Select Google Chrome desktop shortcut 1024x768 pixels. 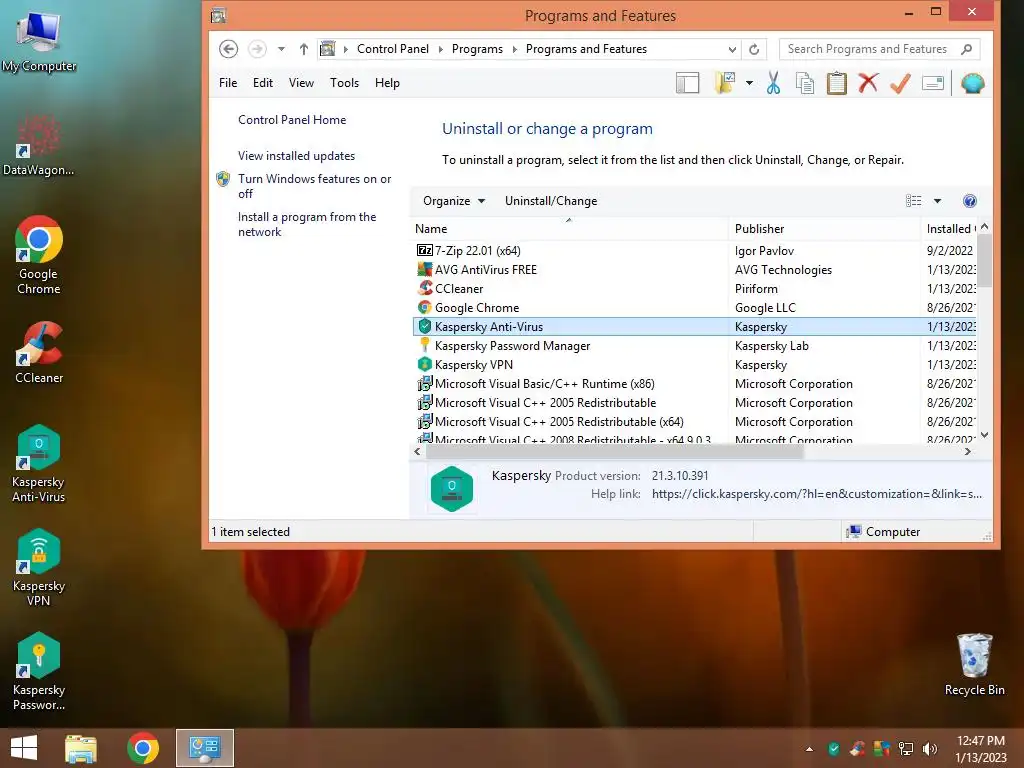click(x=39, y=255)
